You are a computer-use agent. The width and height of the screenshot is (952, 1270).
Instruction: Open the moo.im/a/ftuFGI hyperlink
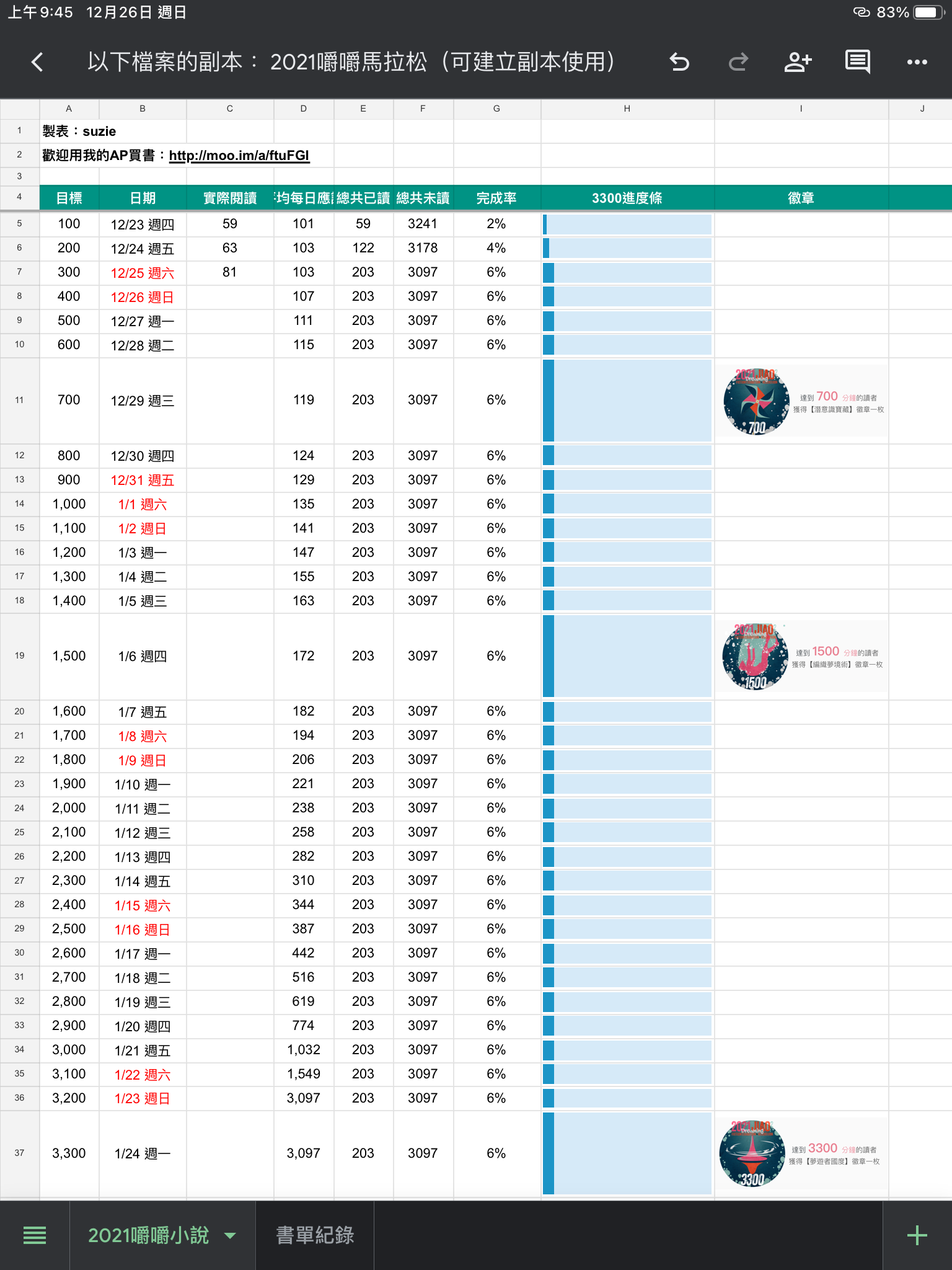click(x=239, y=156)
